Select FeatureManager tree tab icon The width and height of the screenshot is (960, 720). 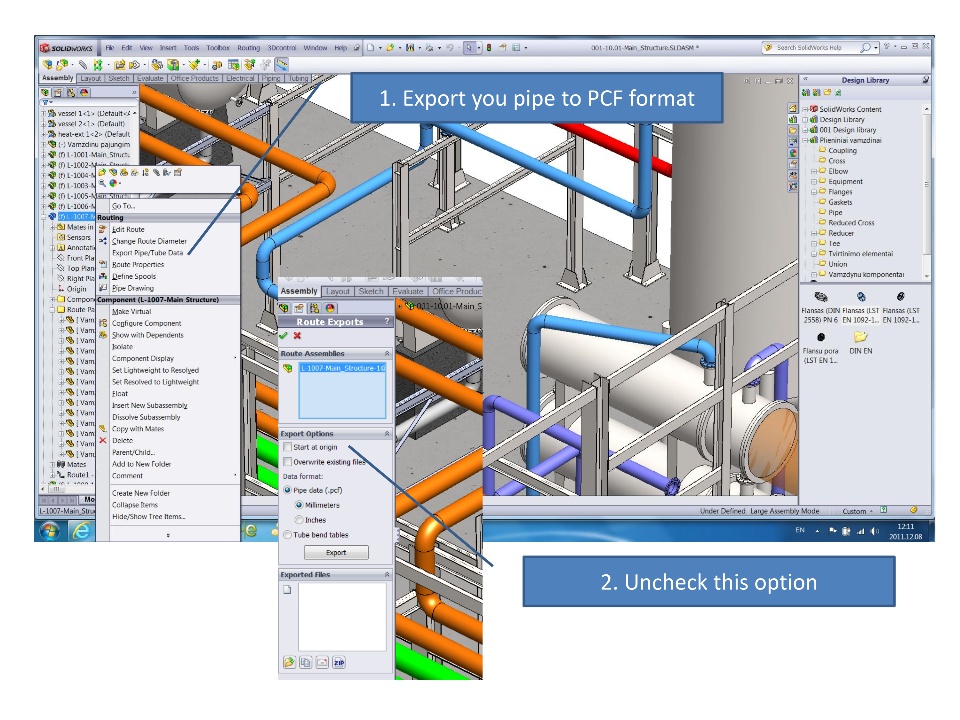45,92
